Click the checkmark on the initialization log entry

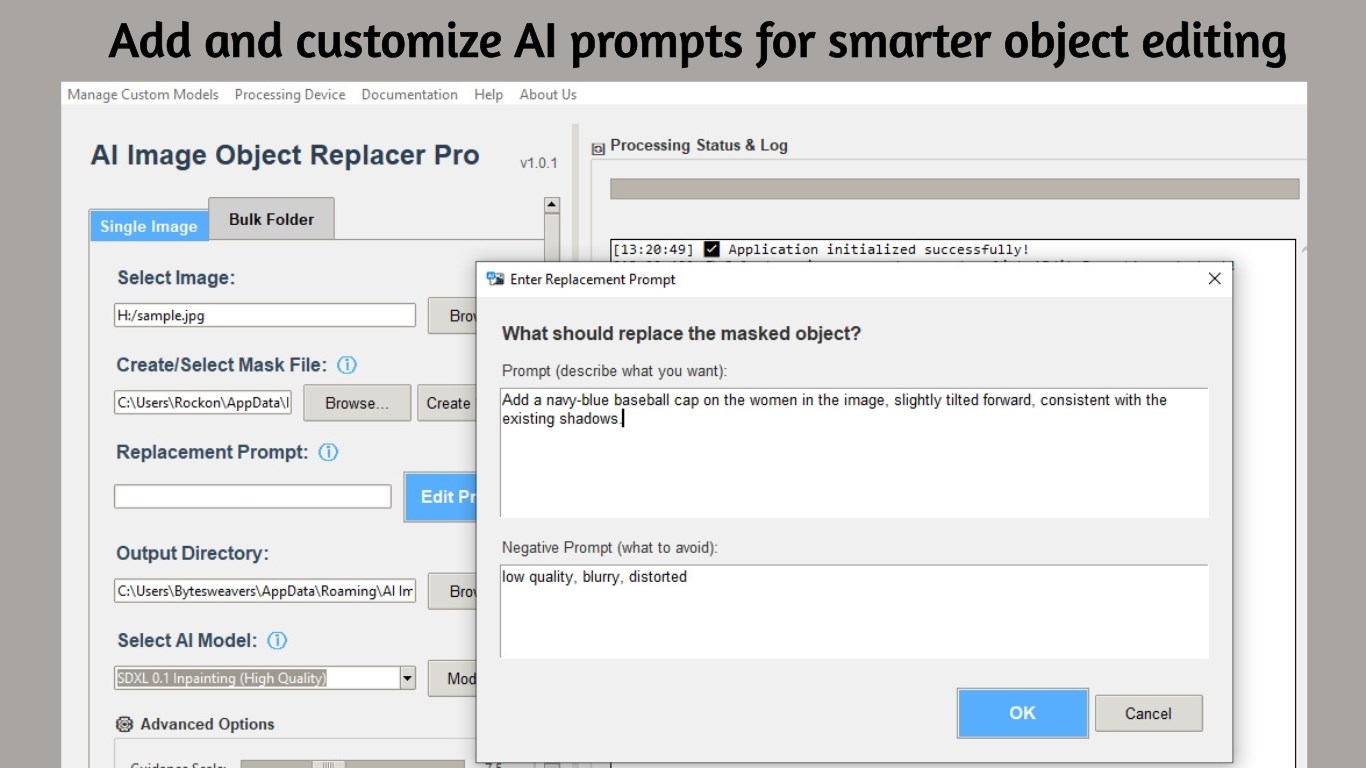711,249
